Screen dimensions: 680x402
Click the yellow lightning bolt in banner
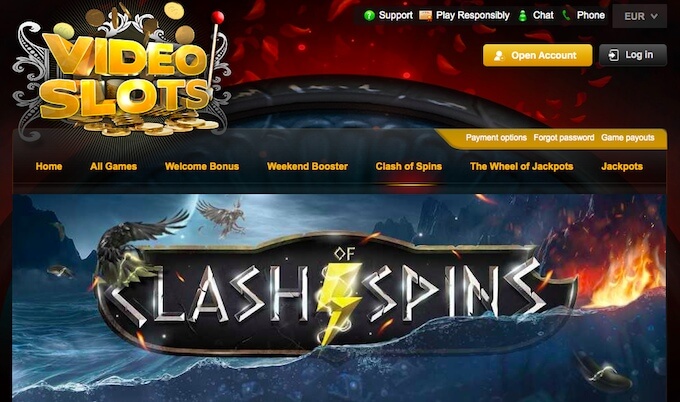(x=339, y=301)
